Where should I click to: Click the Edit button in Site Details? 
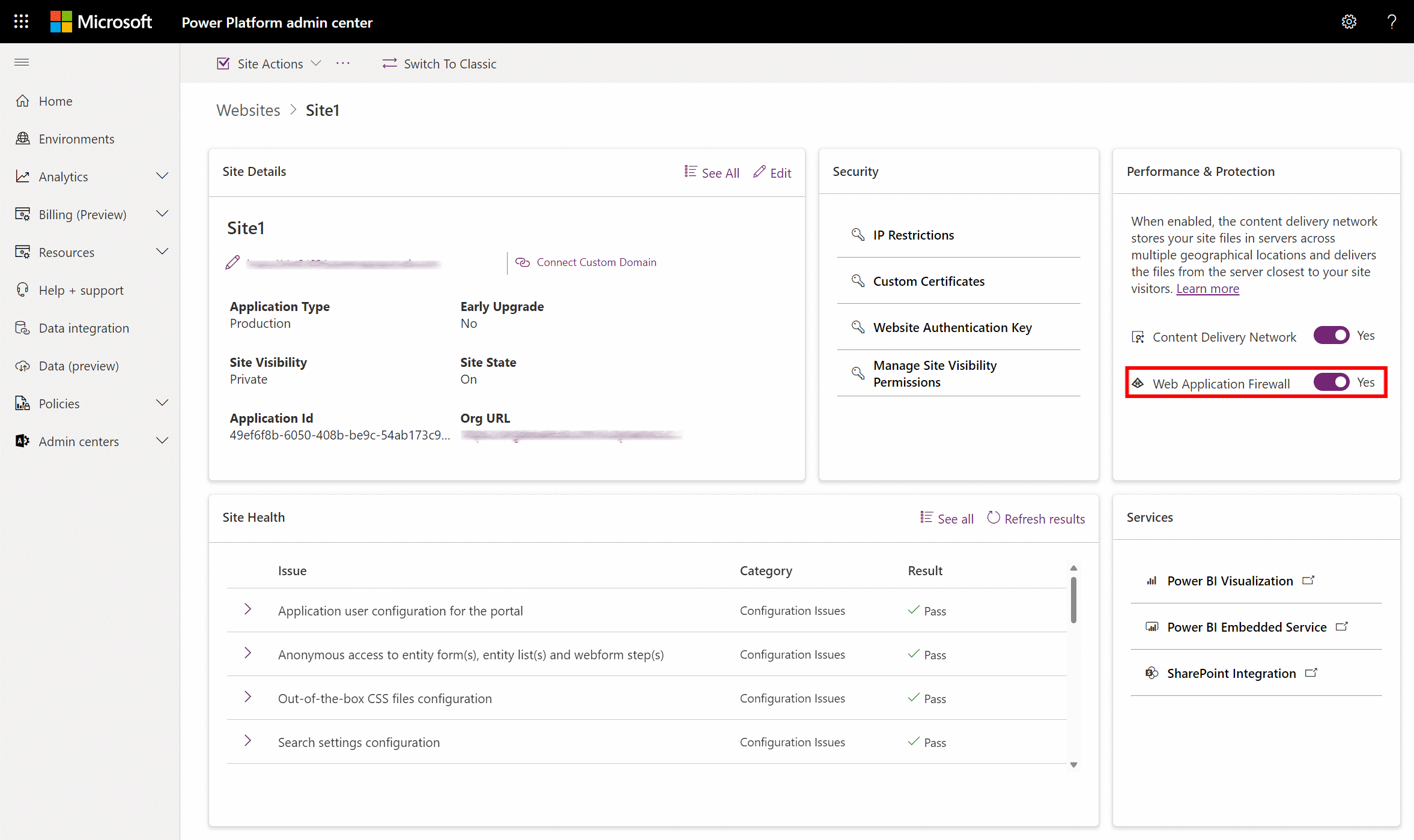pos(772,172)
